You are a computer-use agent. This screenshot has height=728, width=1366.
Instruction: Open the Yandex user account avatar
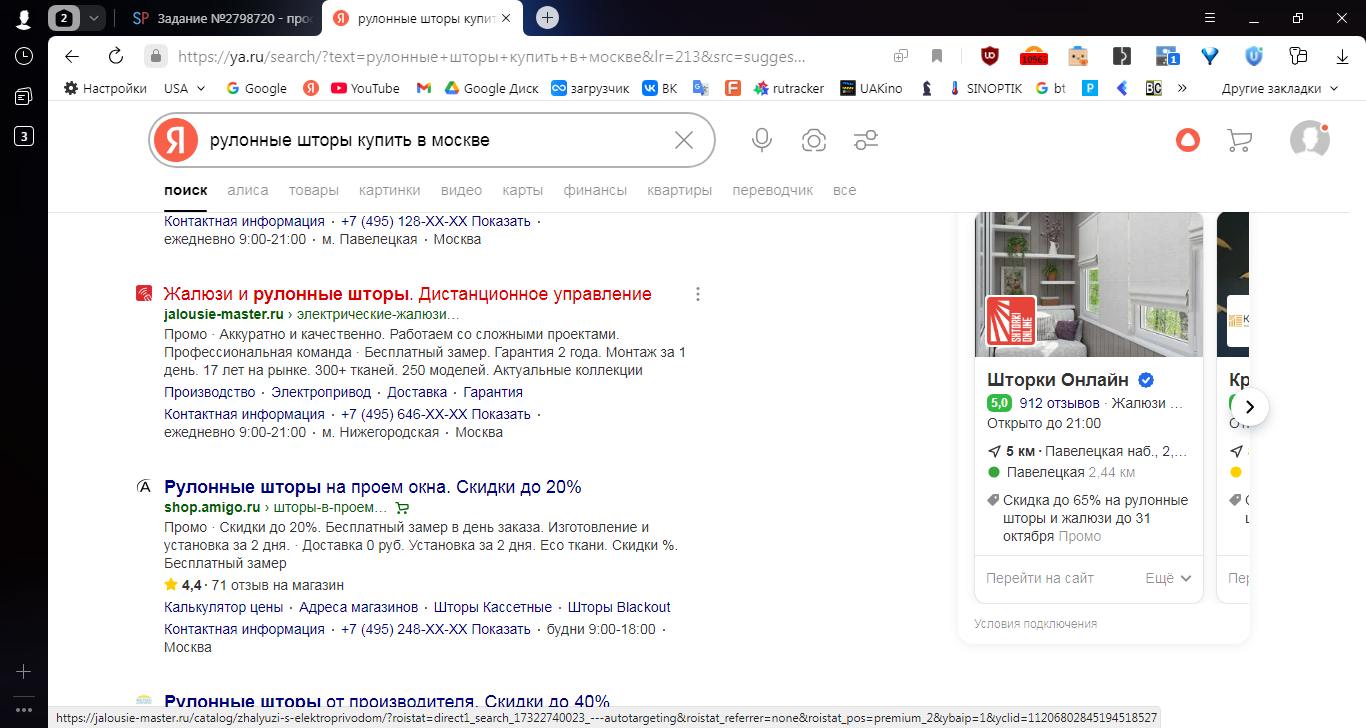tap(1309, 140)
